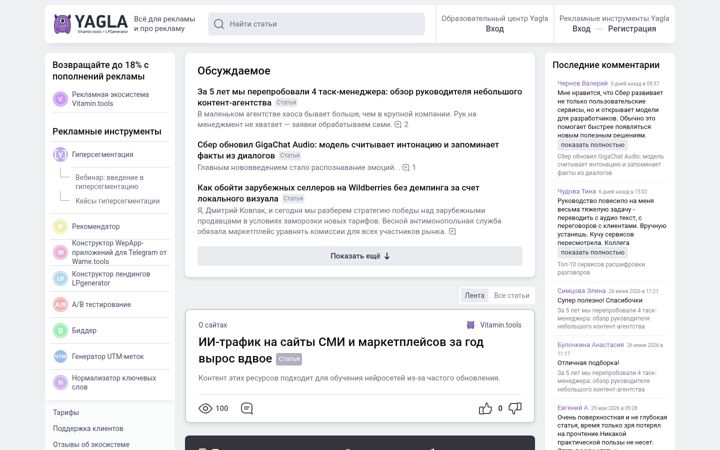Open the Отзывы об экосистеме link
Viewport: 720px width, 450px height.
pos(91,444)
